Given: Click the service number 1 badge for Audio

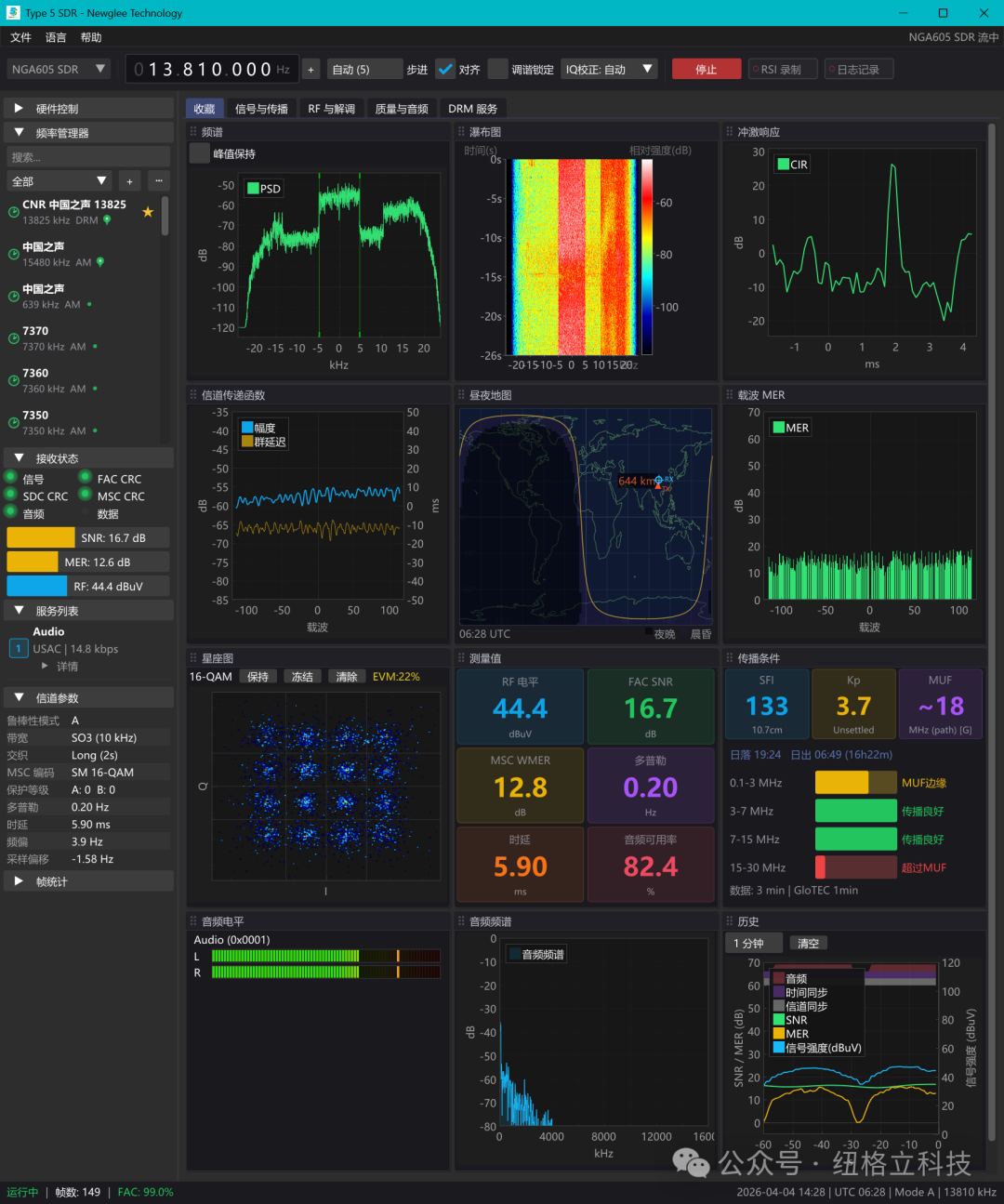Looking at the screenshot, I should coord(18,649).
